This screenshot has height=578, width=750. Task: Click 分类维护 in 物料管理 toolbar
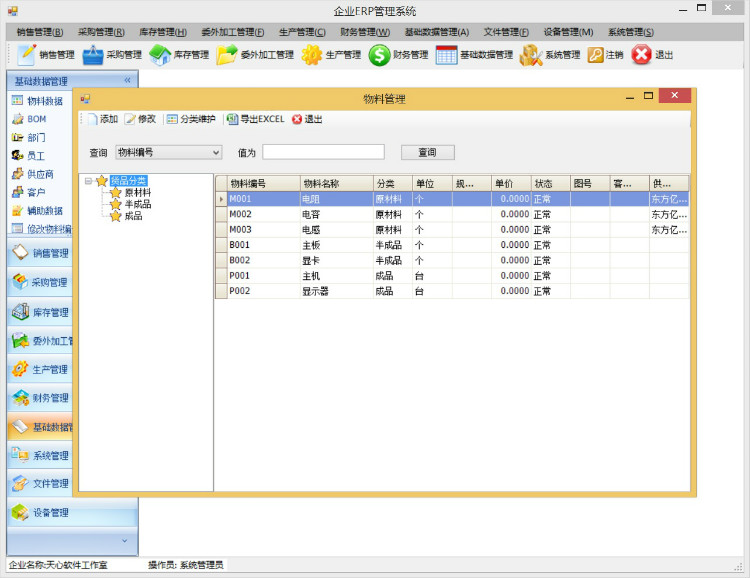[x=191, y=119]
